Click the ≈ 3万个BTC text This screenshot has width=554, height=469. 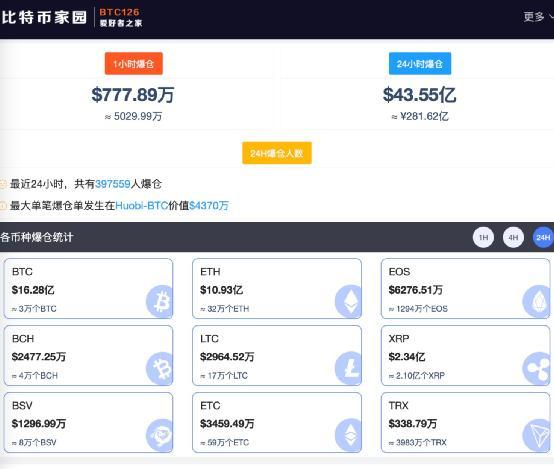[x=34, y=309]
